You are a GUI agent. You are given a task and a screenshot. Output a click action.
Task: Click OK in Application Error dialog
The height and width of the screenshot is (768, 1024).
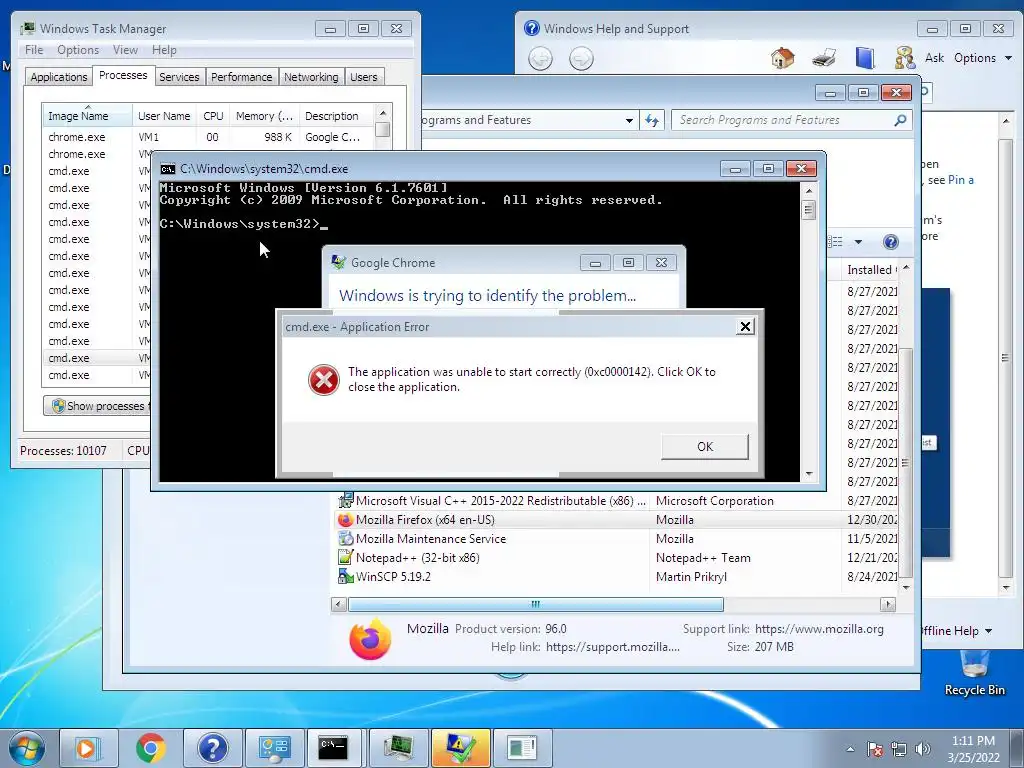click(x=705, y=447)
